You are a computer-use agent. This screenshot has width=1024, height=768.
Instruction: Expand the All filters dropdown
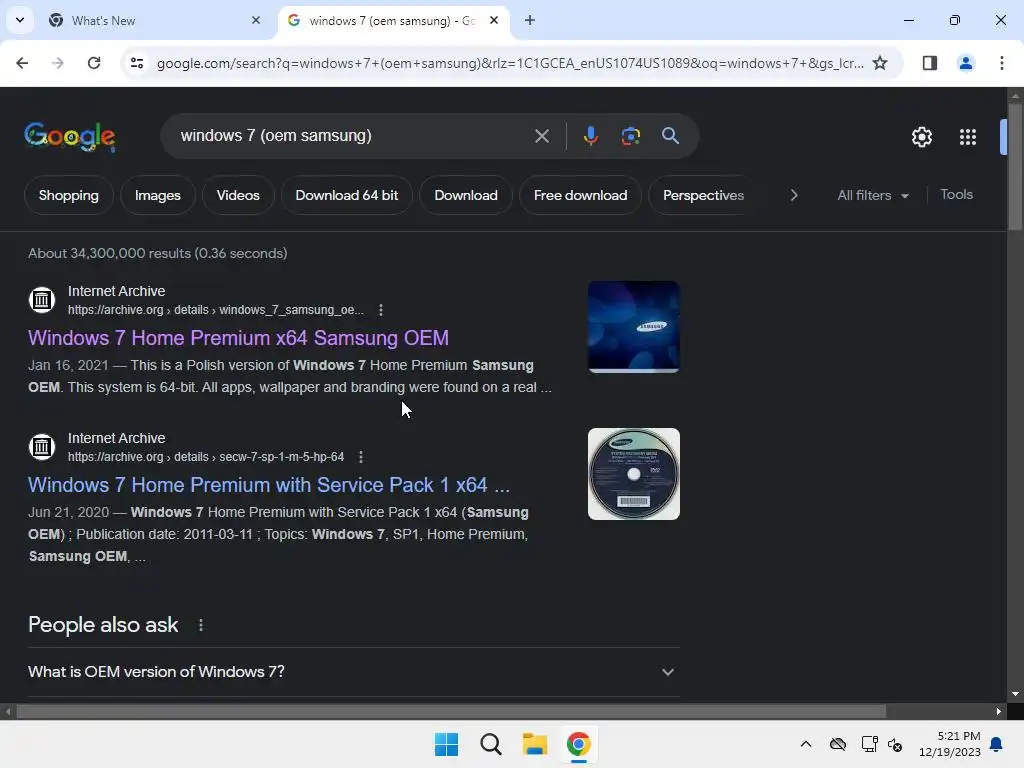pyautogui.click(x=872, y=195)
